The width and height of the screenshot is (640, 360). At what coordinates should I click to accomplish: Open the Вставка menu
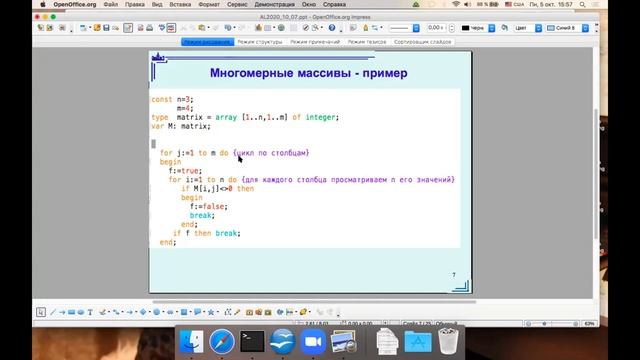pos(180,4)
